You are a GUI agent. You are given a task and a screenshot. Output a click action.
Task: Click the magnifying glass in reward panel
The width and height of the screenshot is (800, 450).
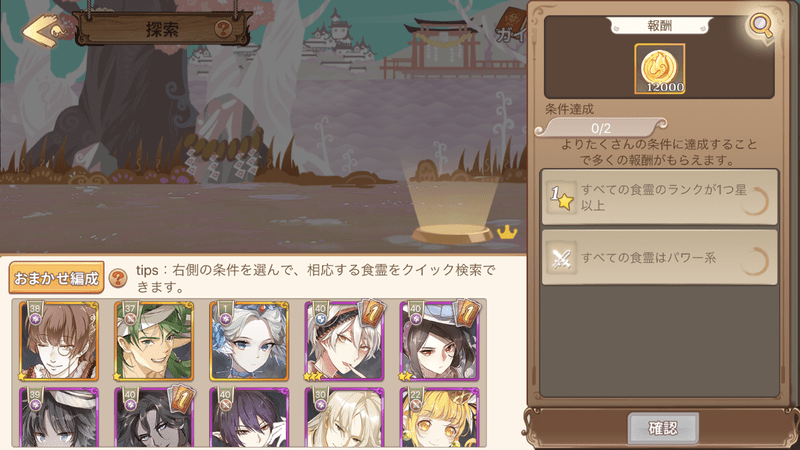point(761,26)
